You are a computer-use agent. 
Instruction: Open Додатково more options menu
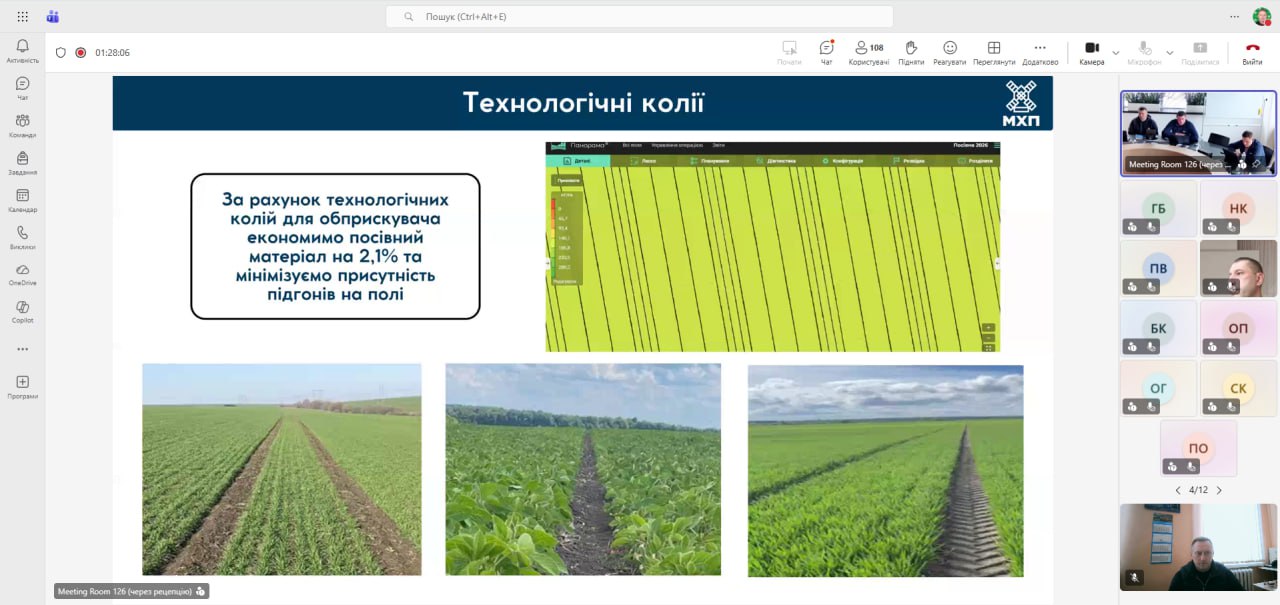[1039, 52]
